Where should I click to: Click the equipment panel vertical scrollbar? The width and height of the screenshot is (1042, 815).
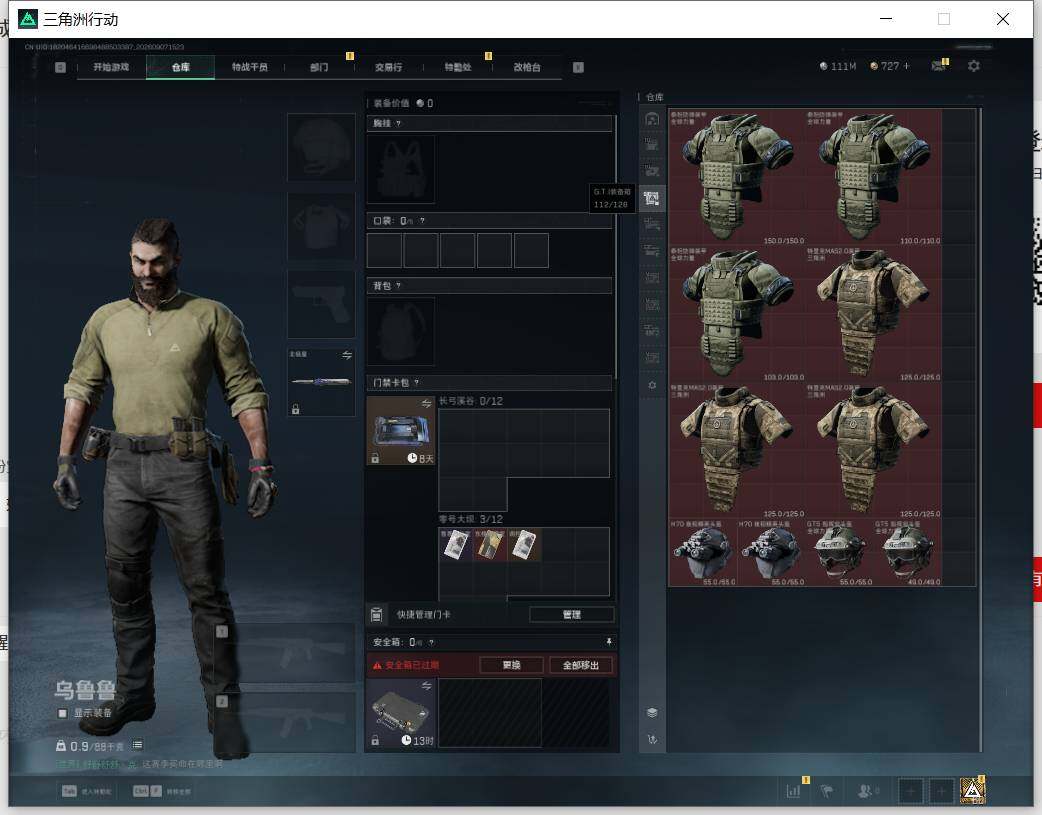[615, 247]
